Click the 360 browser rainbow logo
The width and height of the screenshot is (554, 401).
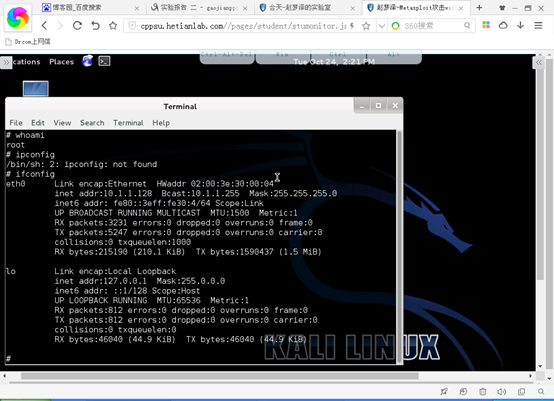(18, 17)
